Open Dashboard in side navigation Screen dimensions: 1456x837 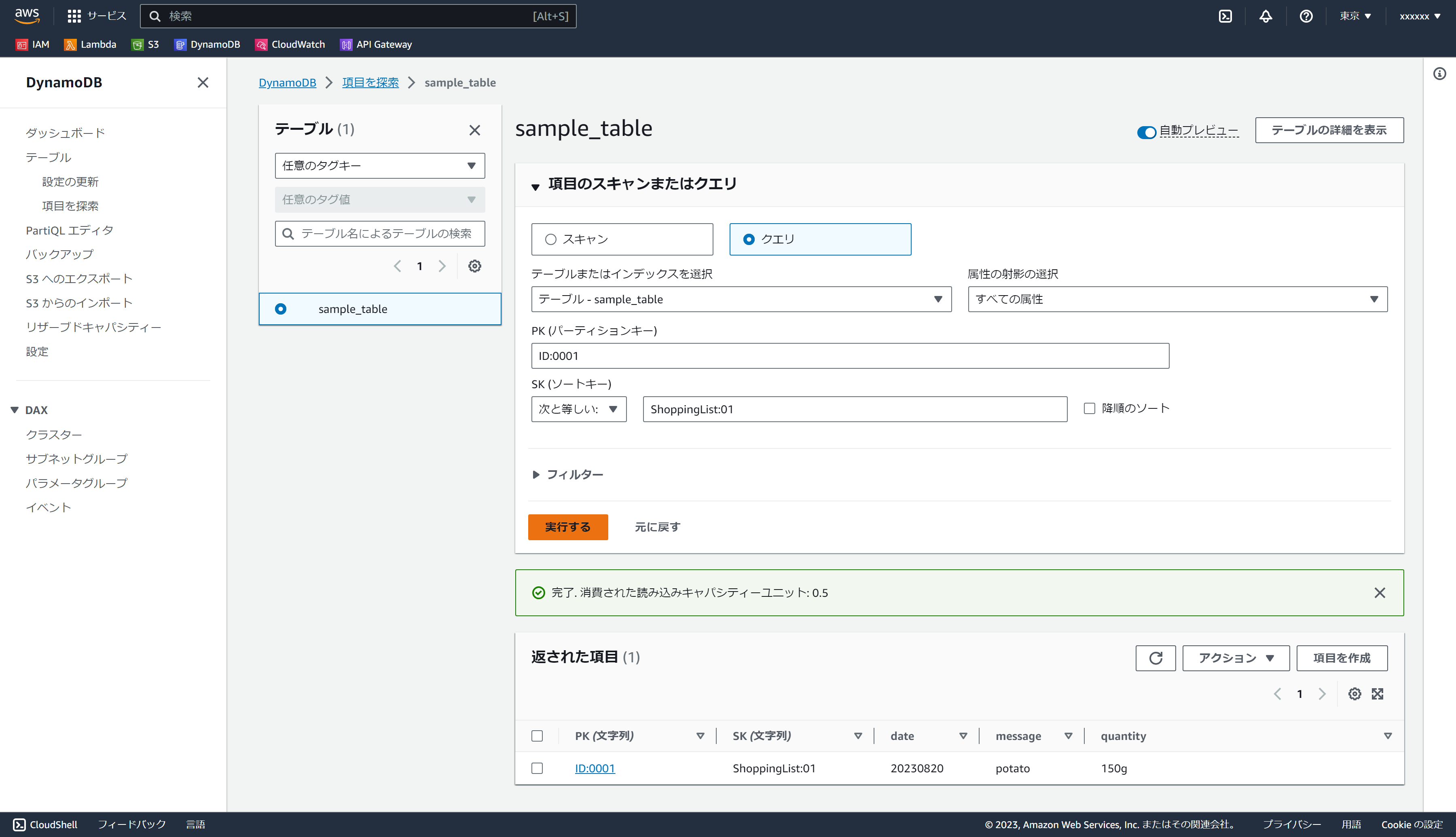click(66, 133)
